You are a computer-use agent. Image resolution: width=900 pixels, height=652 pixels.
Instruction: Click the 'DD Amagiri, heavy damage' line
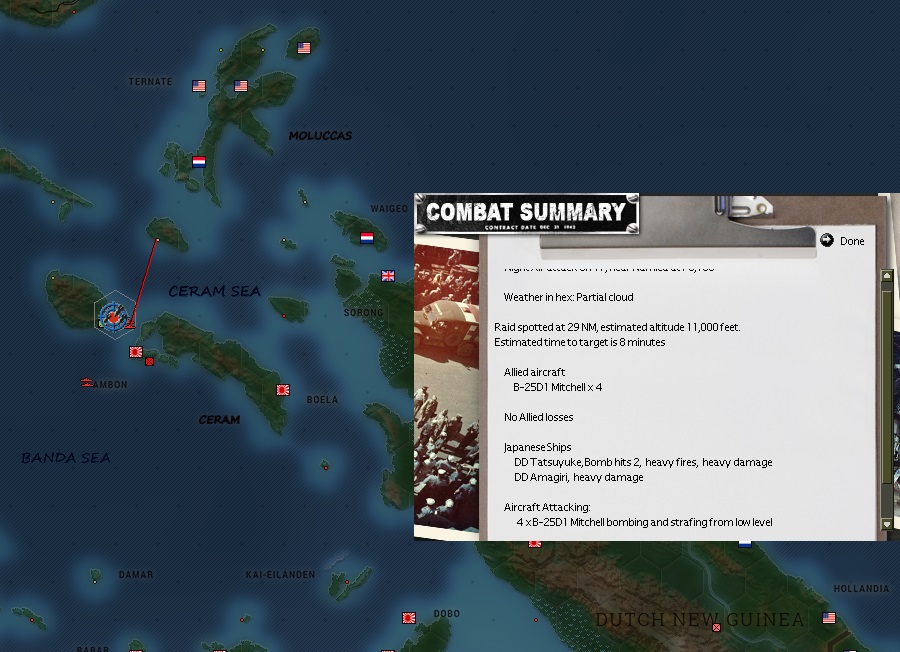pyautogui.click(x=579, y=478)
